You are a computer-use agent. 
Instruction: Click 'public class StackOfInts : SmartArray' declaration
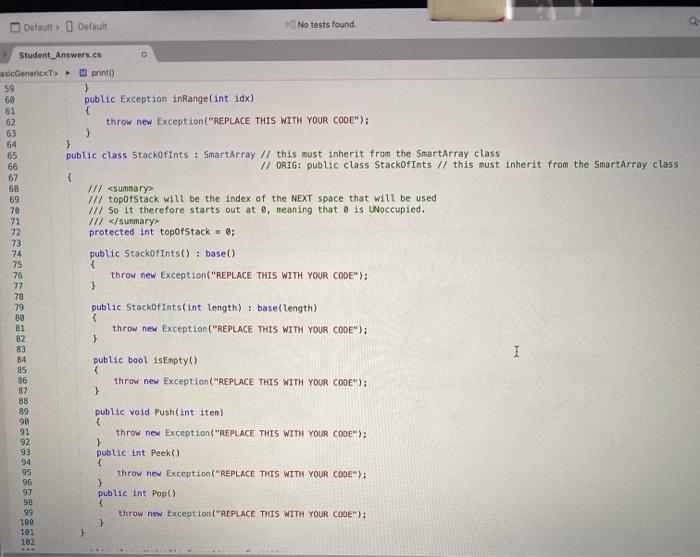pos(161,155)
